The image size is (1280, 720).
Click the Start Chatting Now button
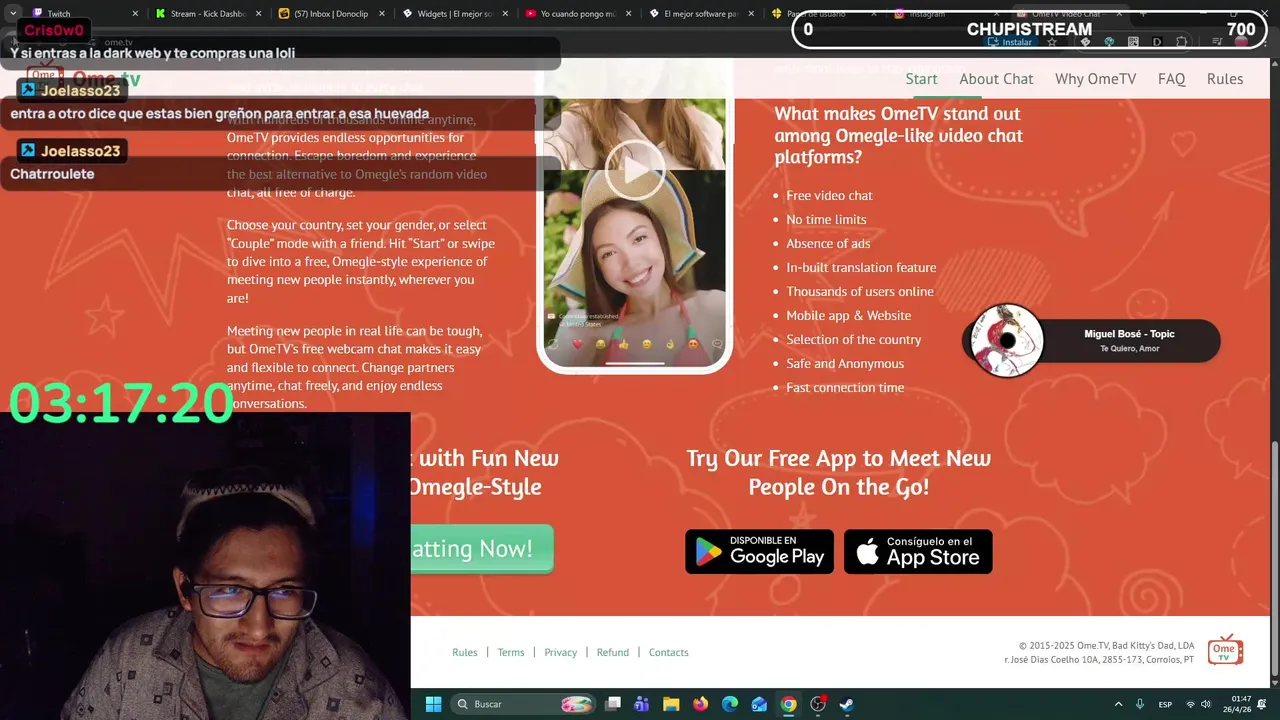[x=482, y=548]
